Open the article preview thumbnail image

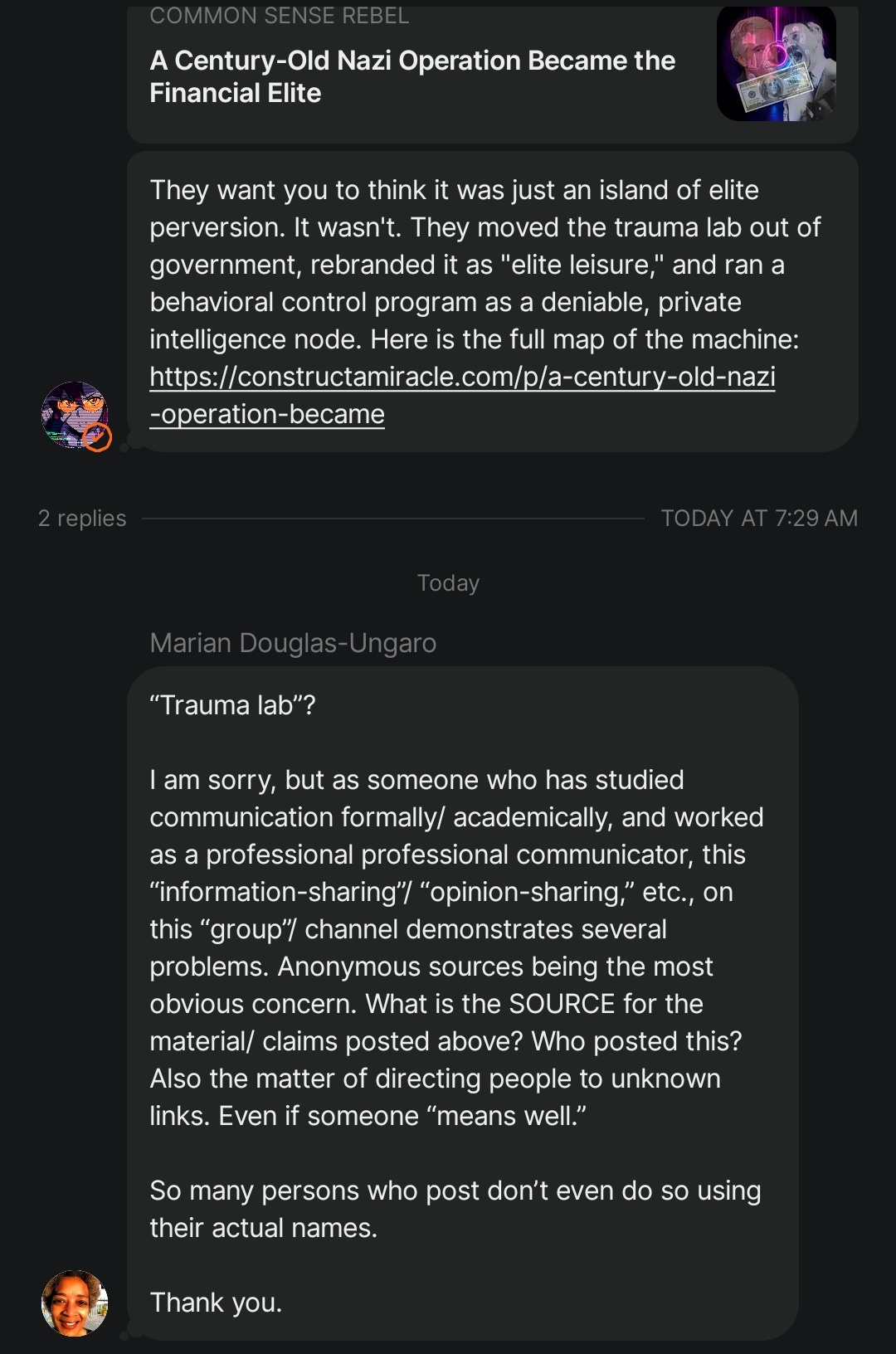click(776, 63)
